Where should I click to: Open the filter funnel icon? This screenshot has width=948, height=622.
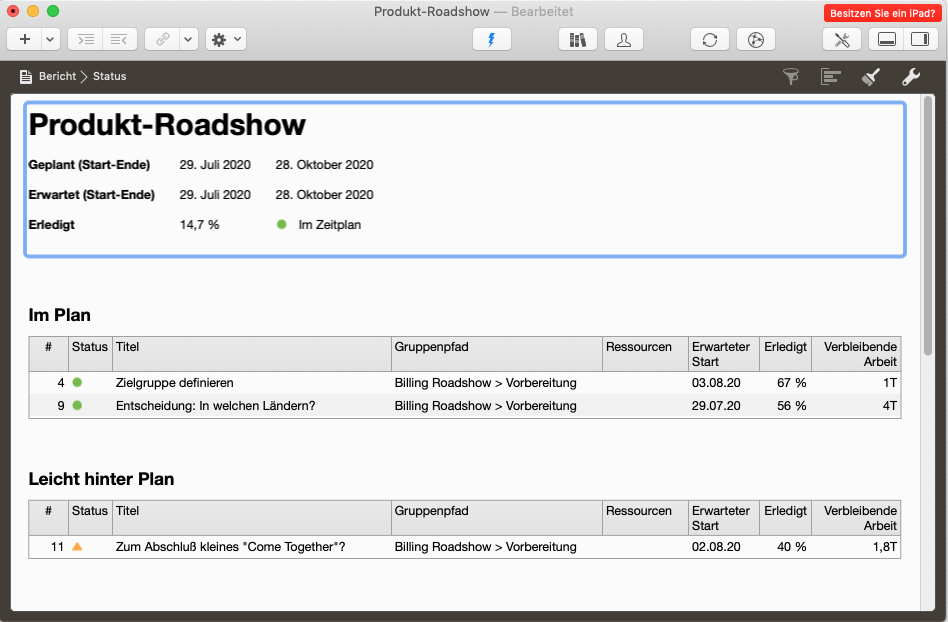click(x=791, y=76)
